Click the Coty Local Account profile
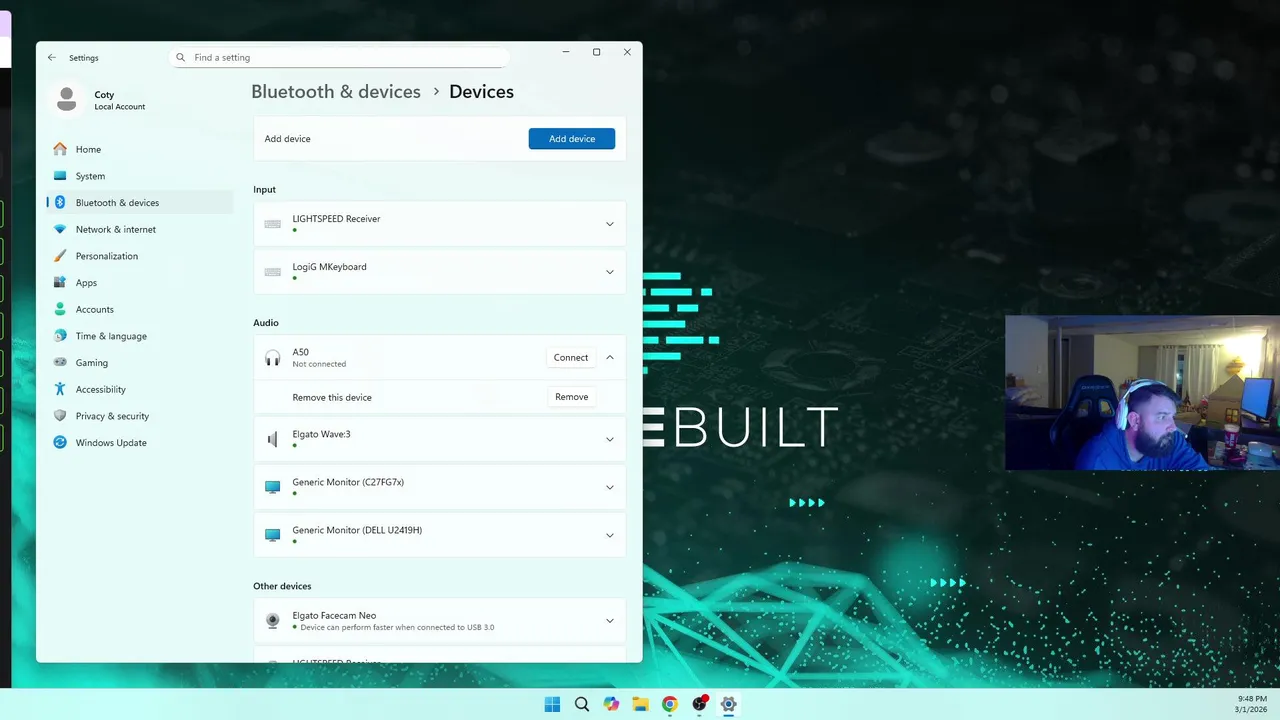This screenshot has height=720, width=1280. (100, 100)
